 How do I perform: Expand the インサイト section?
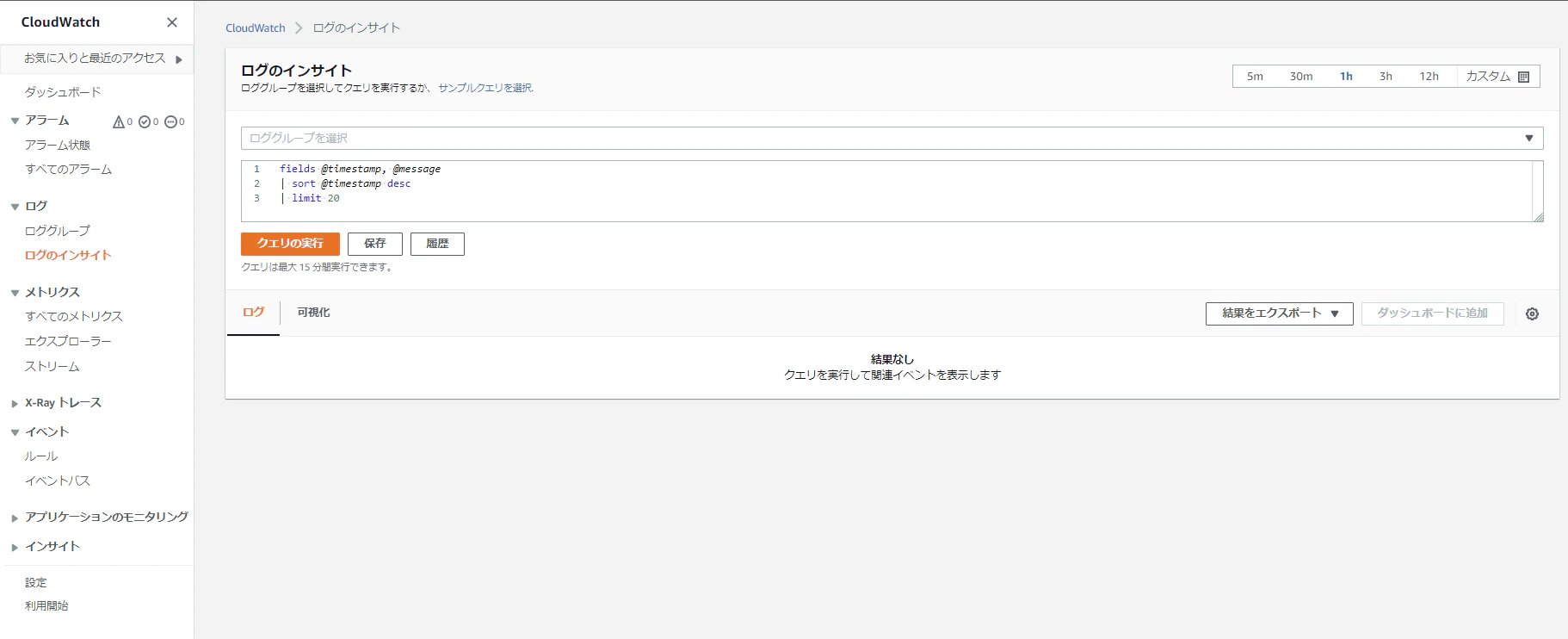(15, 547)
